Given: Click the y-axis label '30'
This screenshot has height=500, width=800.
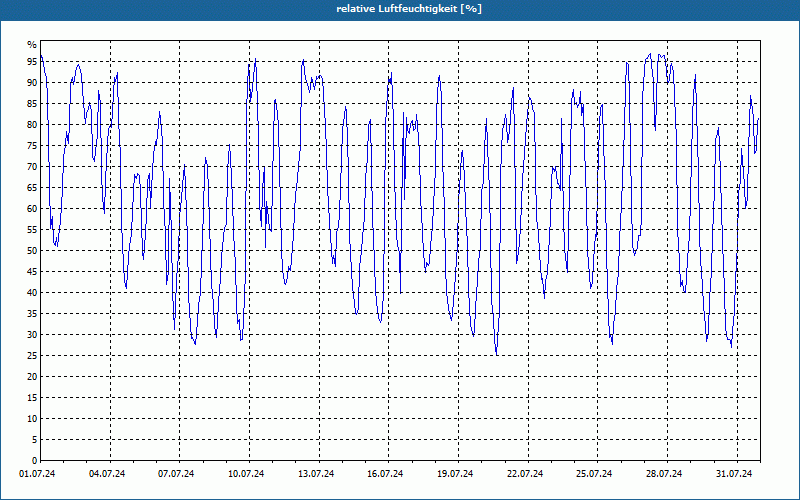Looking at the screenshot, I should click(x=32, y=335).
